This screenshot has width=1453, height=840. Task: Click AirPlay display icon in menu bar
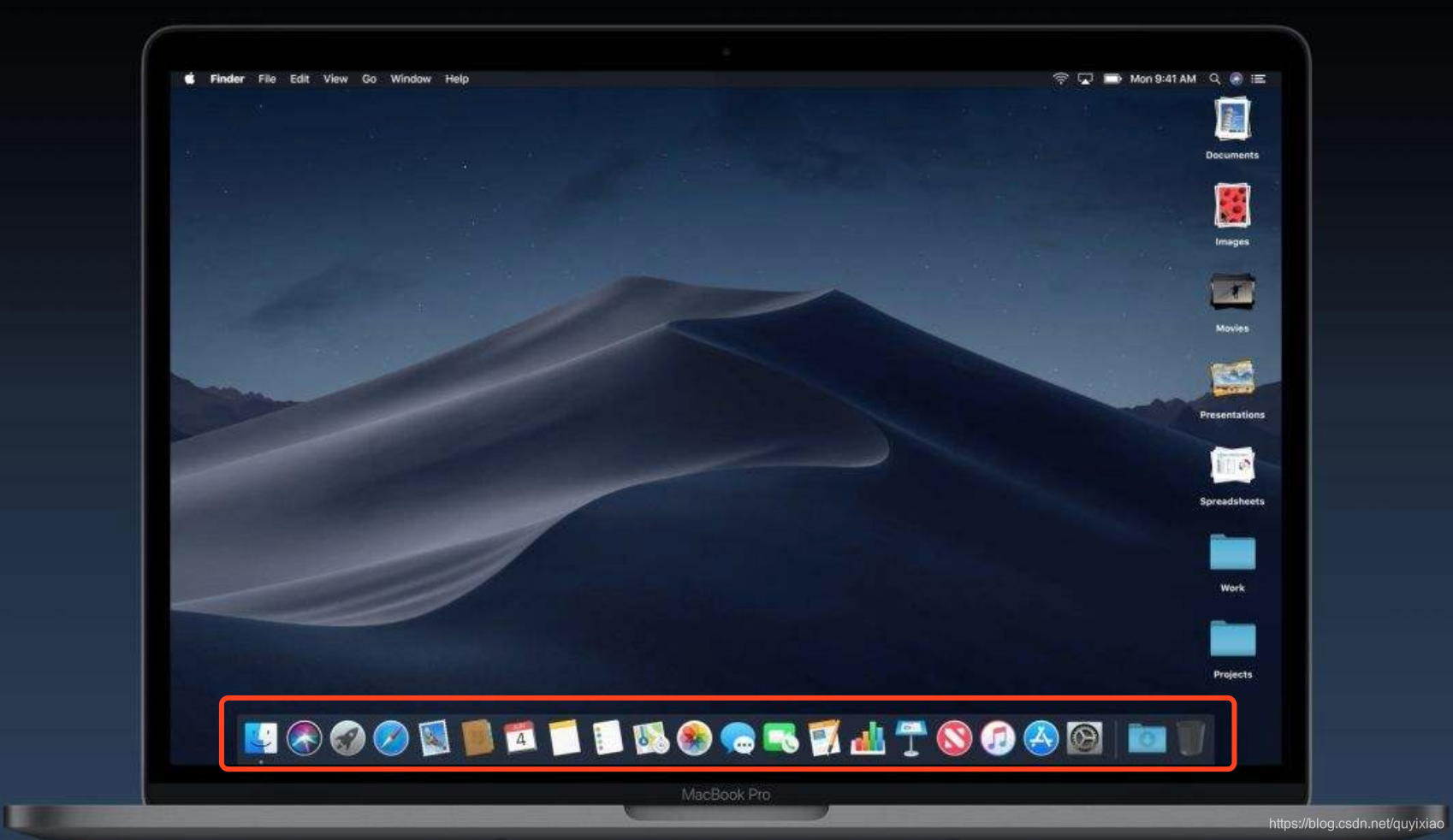1085,79
